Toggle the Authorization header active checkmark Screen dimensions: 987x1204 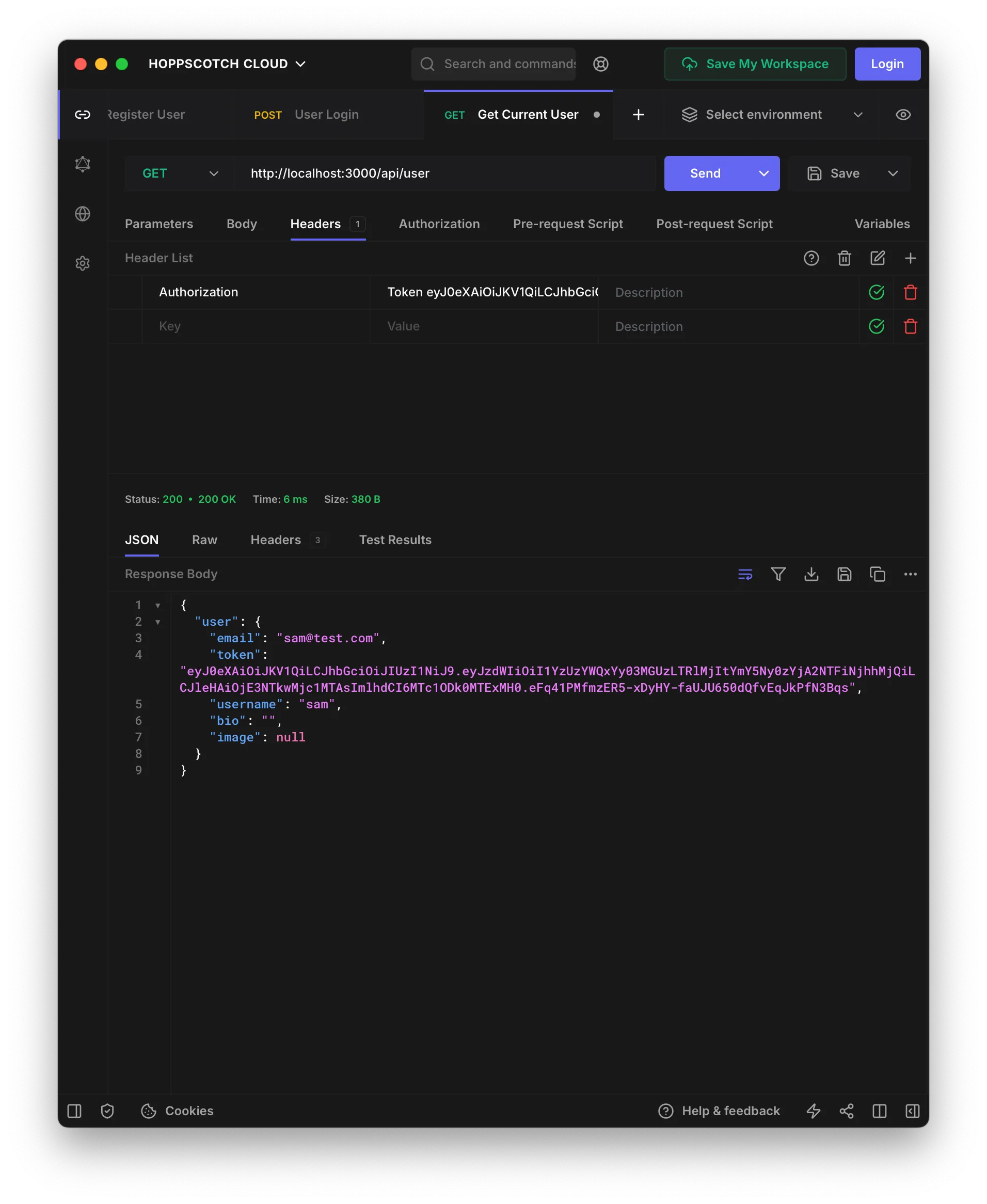click(x=876, y=292)
